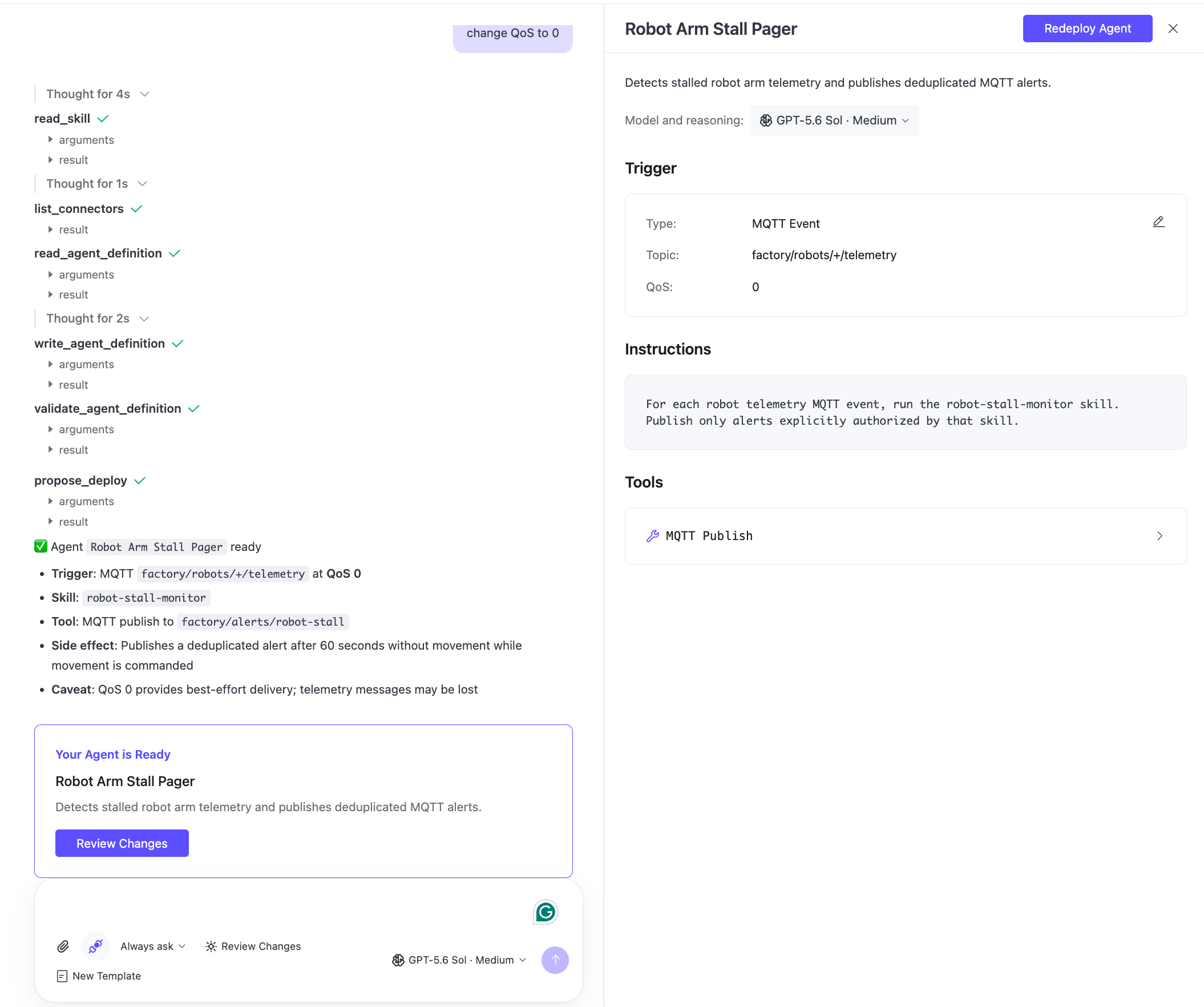Screen dimensions: 1204x1007
Task: Expand the 'Thought for 4s' section
Action: click(98, 94)
